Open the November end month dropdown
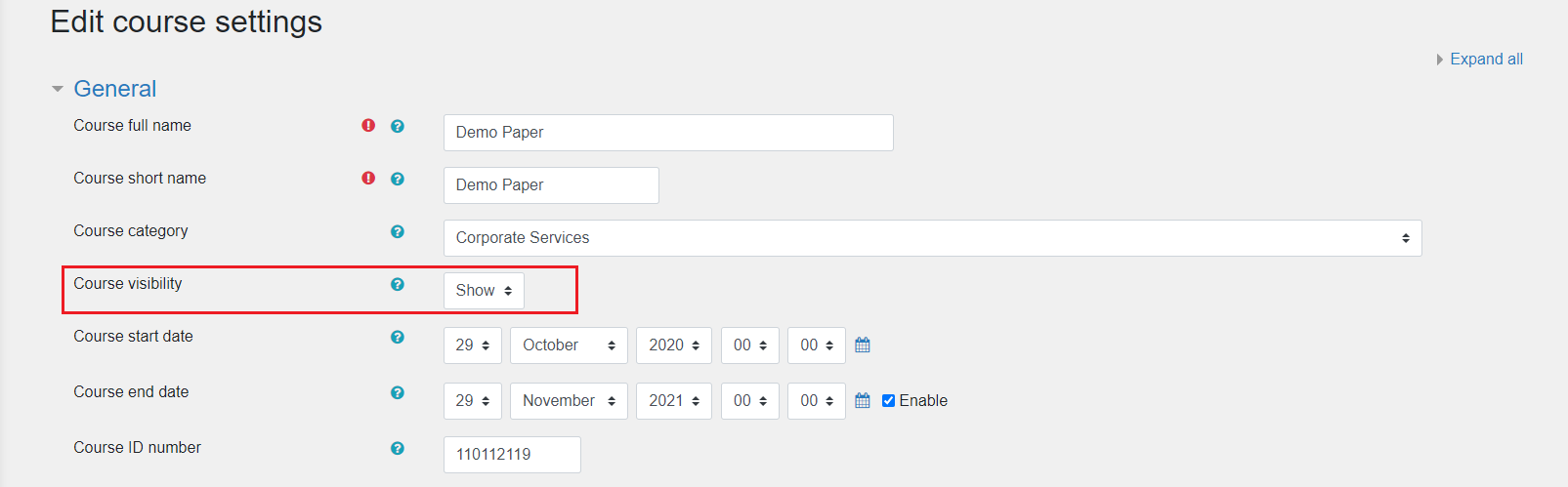Viewport: 1568px width, 487px height. pos(569,401)
